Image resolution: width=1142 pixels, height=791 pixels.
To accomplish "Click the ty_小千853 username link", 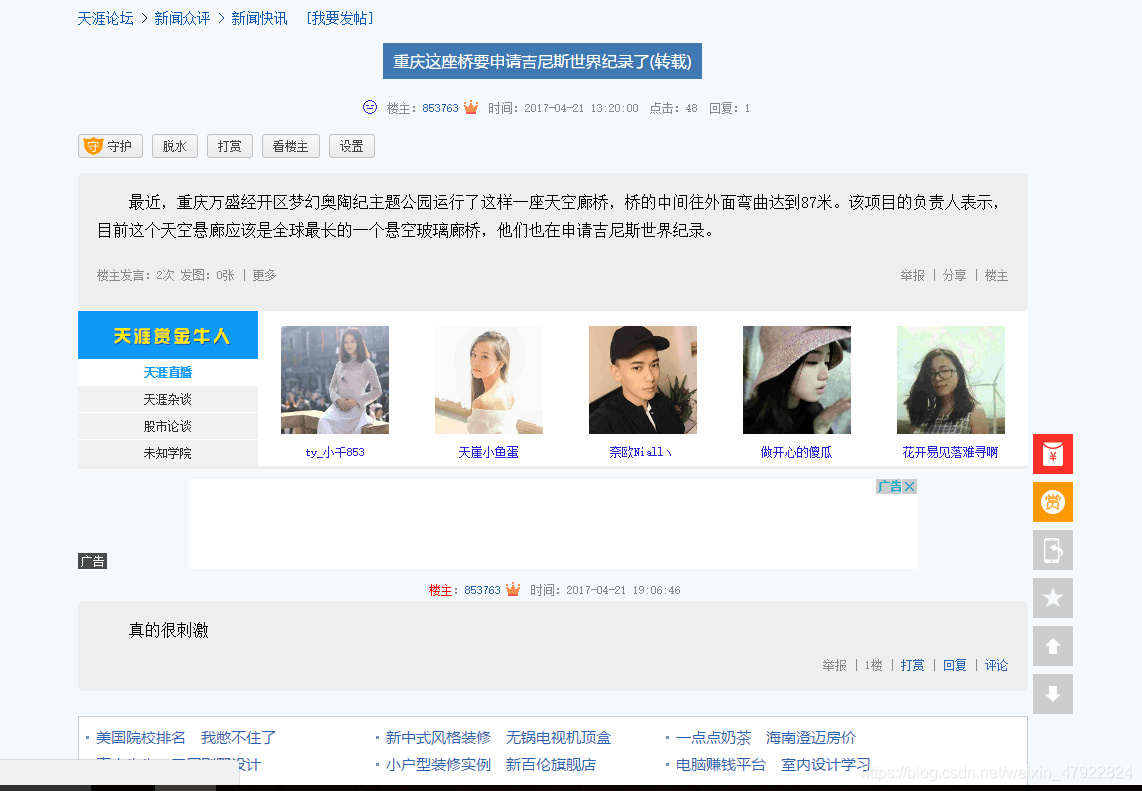I will click(x=335, y=452).
